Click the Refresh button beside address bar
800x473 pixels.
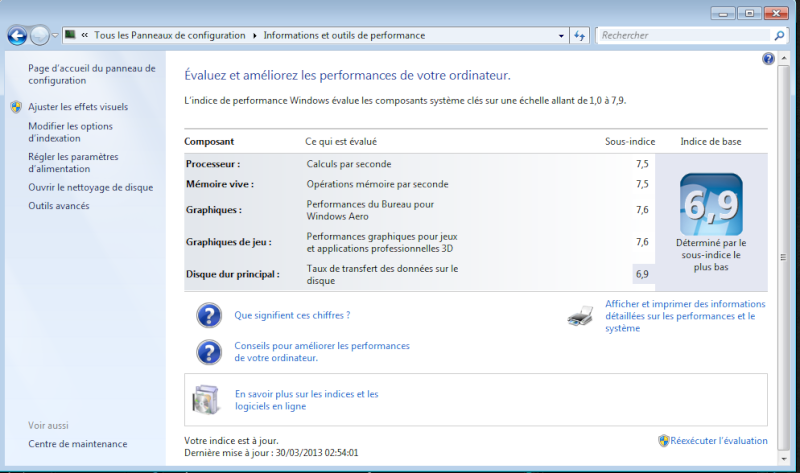580,36
